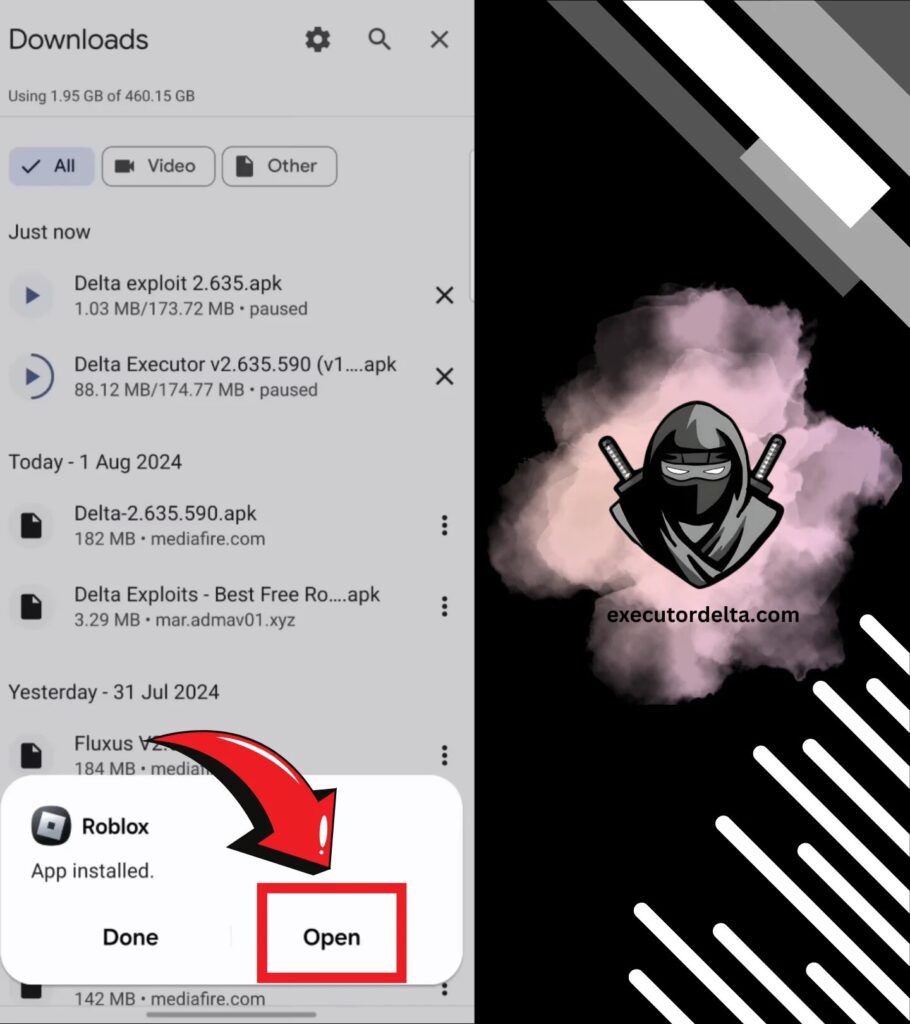This screenshot has height=1024, width=910.
Task: Select the All filter chip
Action: 52,166
